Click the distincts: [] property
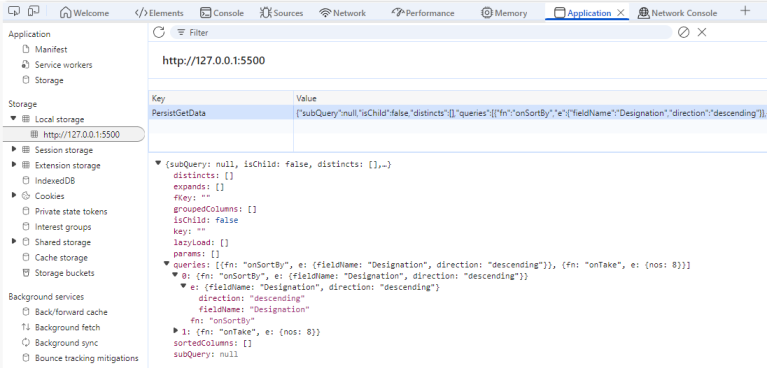The image size is (767, 368). point(203,175)
